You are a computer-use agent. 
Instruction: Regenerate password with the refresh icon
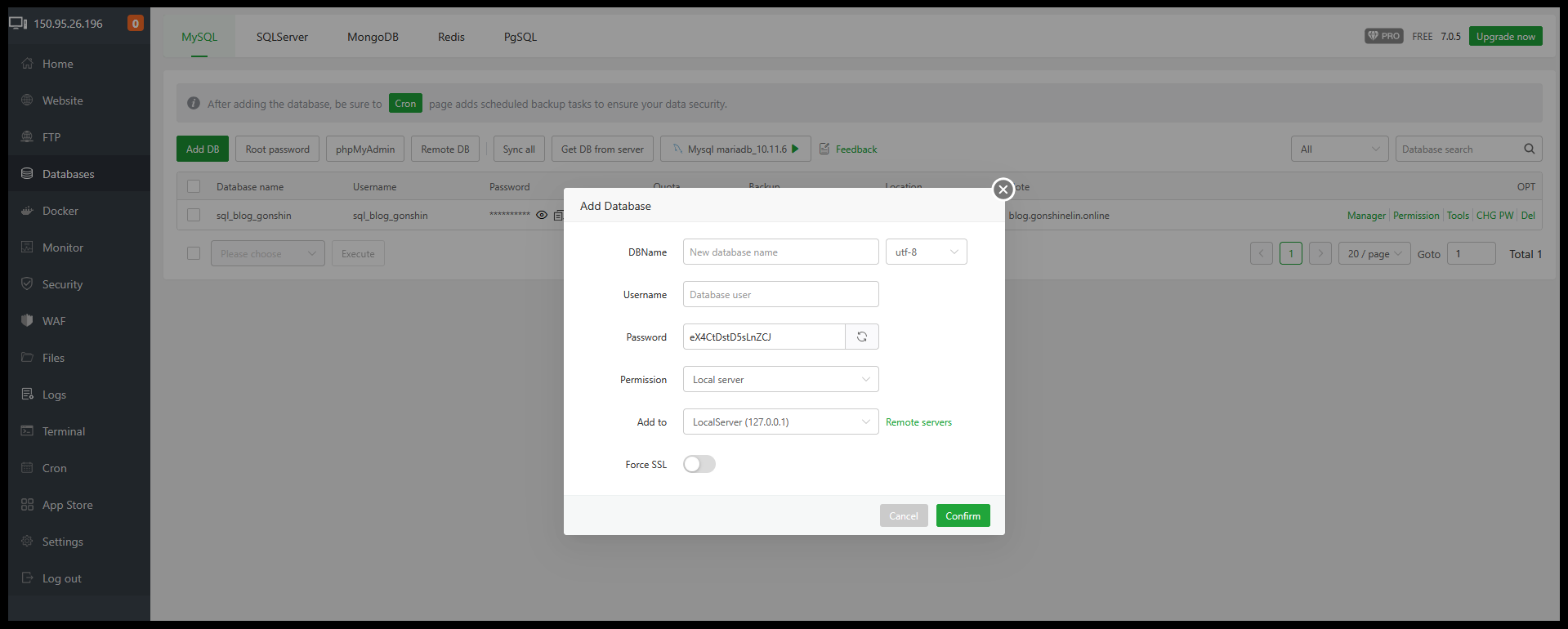(862, 337)
